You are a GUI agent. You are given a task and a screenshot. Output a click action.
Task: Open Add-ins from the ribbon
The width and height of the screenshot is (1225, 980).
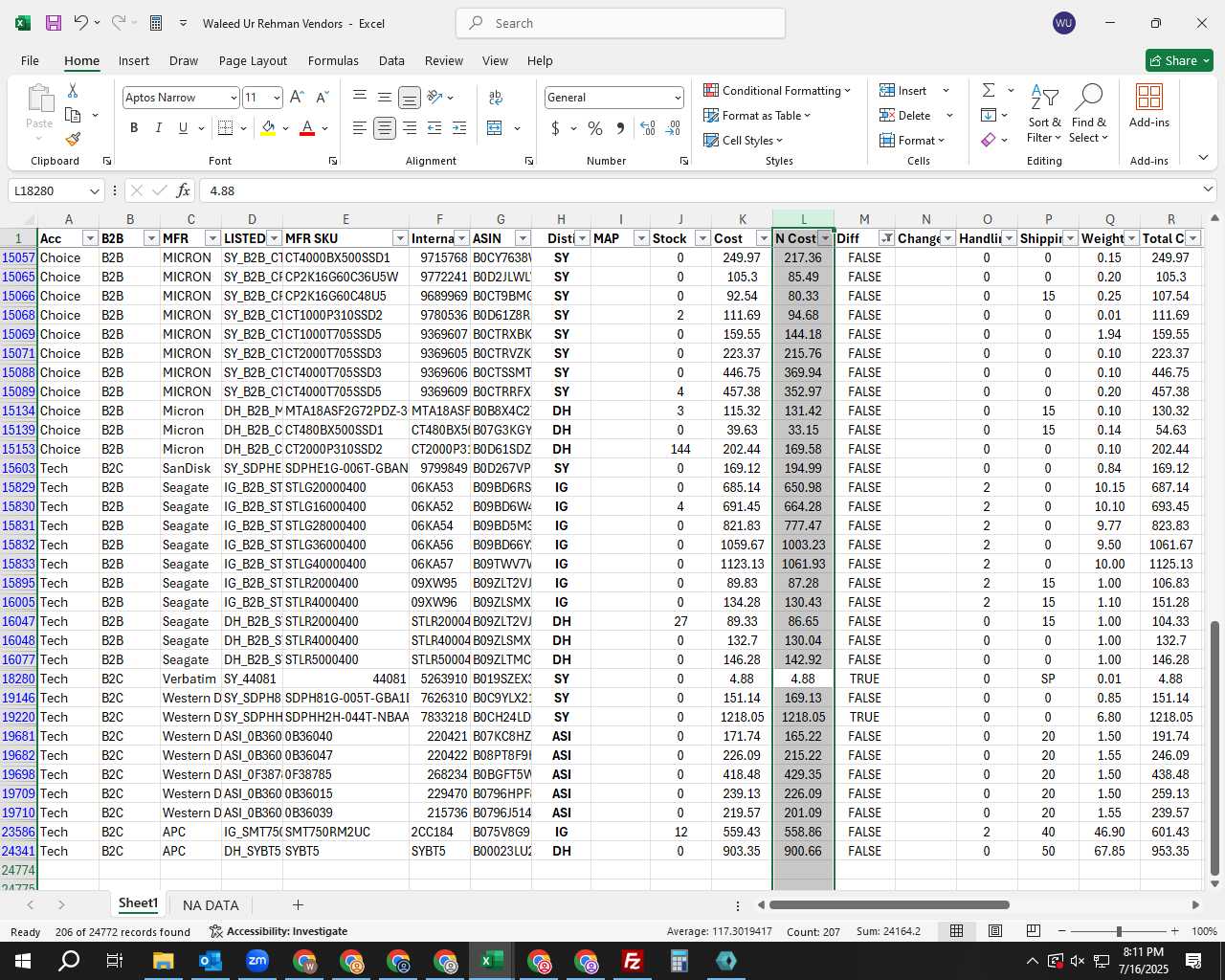pos(1149,105)
